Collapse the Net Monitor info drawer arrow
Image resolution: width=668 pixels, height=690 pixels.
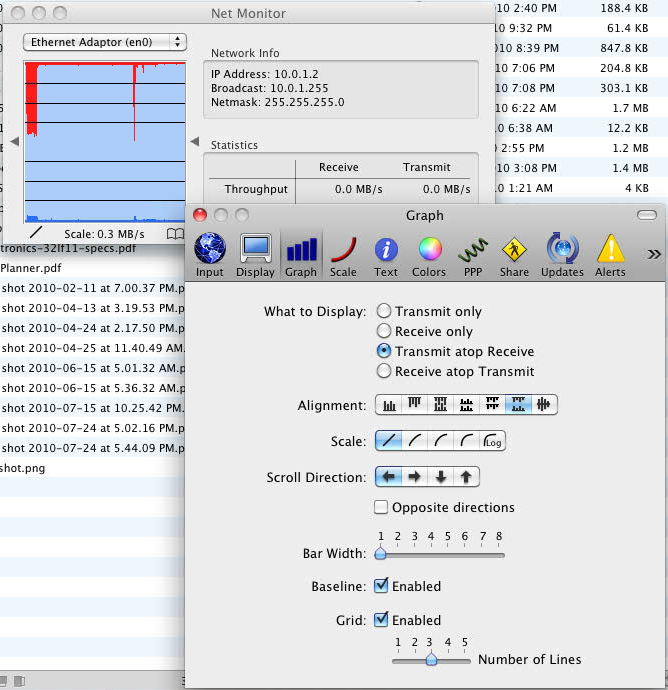(195, 142)
